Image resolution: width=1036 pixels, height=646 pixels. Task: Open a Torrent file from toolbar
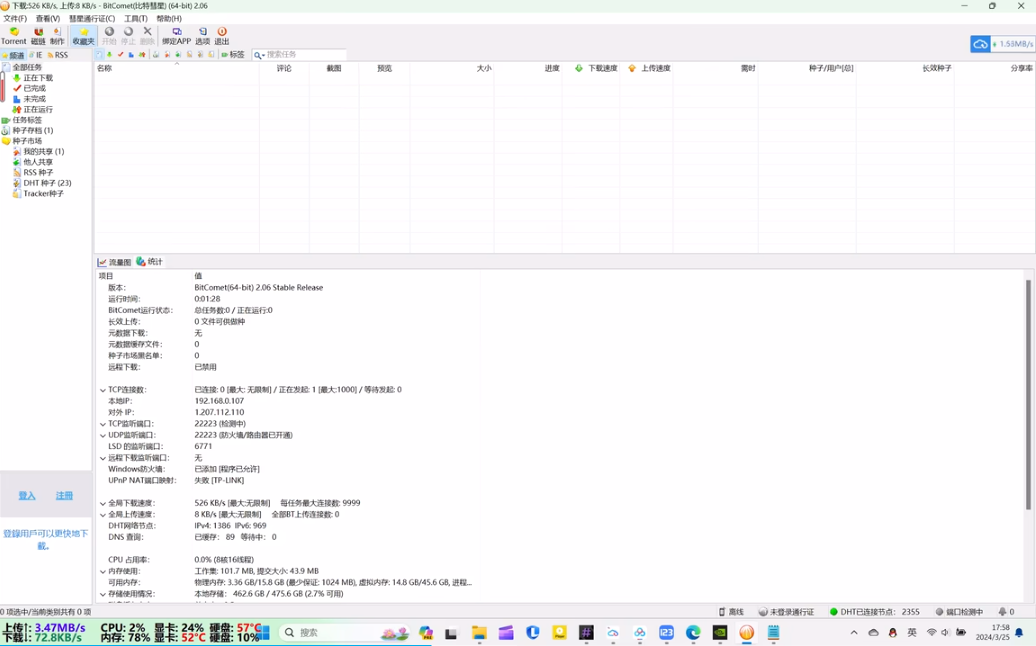[13, 36]
